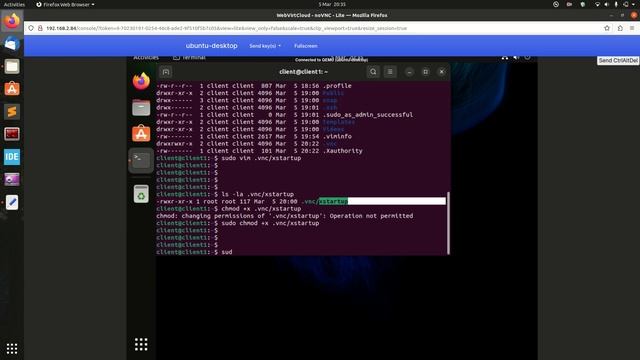Click the terminal scrollbar
This screenshot has width=640, height=360.
tap(448, 223)
